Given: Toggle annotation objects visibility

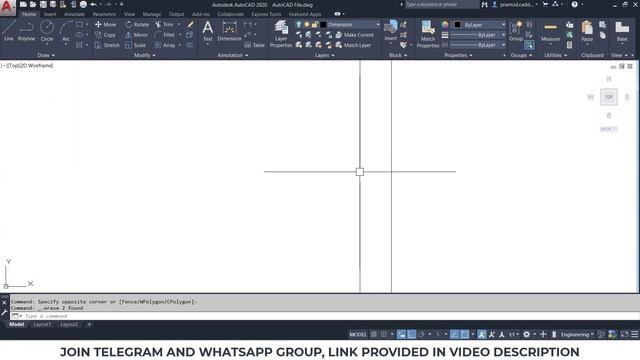Looking at the screenshot, I should coord(482,334).
